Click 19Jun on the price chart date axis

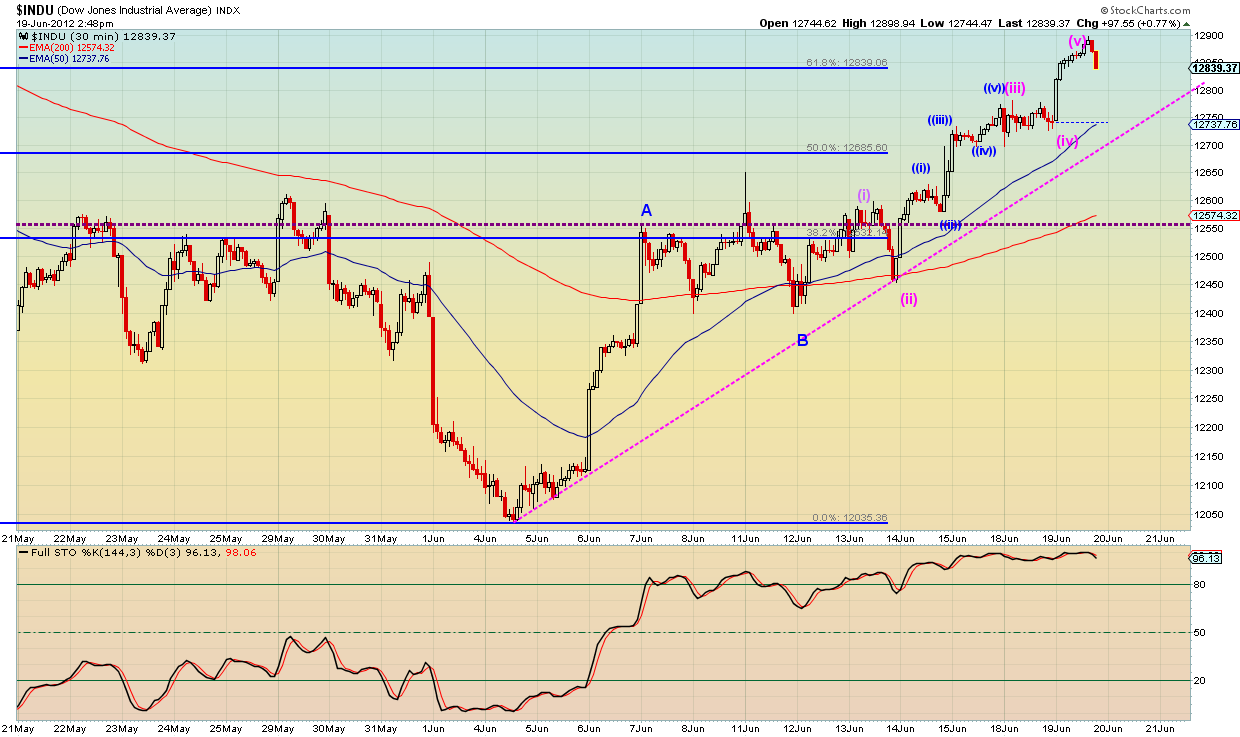pyautogui.click(x=1056, y=537)
